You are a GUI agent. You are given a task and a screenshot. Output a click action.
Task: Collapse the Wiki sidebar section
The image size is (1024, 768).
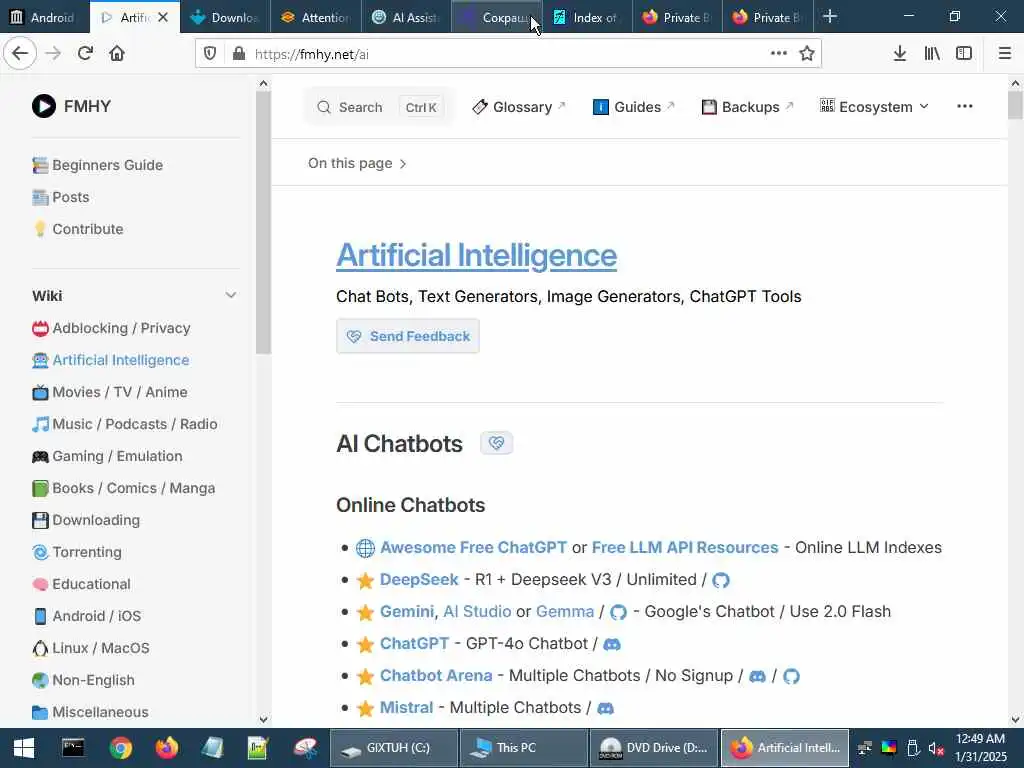[231, 295]
